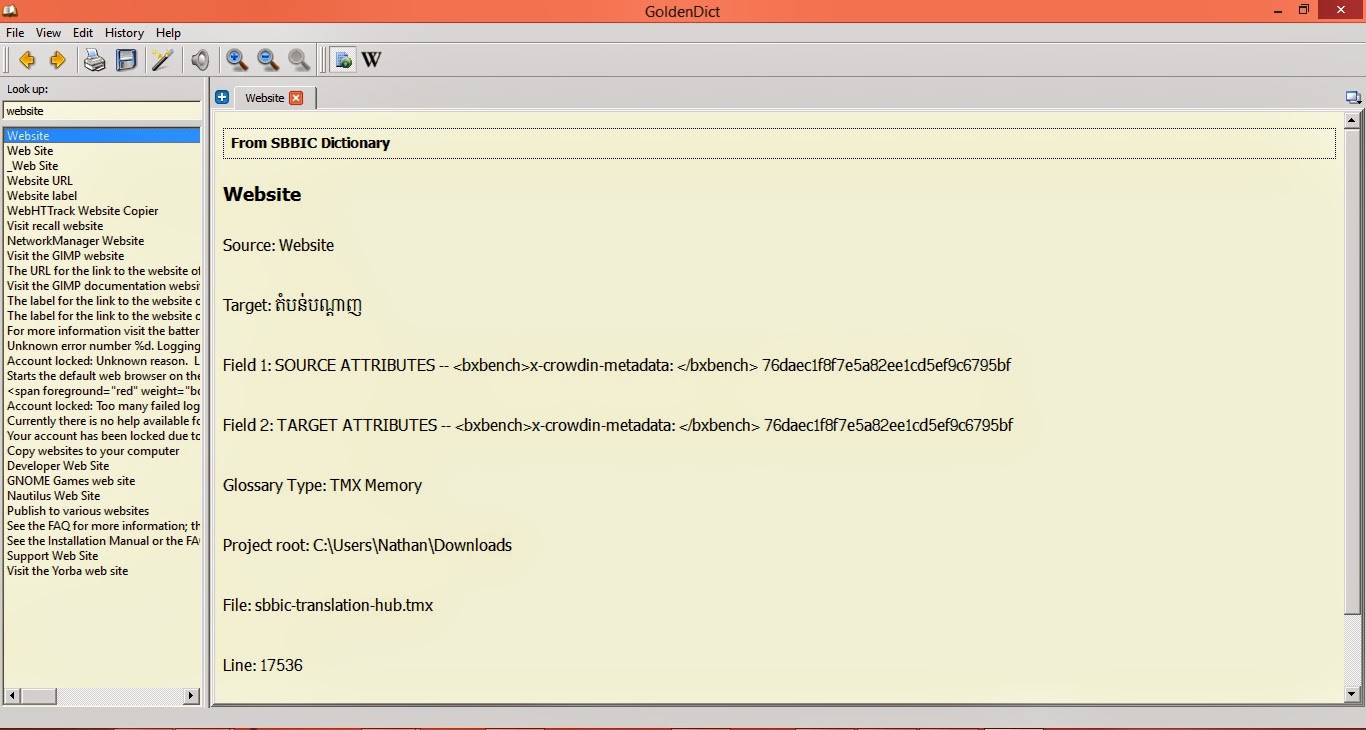Print the article using the printer icon
The image size is (1366, 730).
pyautogui.click(x=94, y=60)
